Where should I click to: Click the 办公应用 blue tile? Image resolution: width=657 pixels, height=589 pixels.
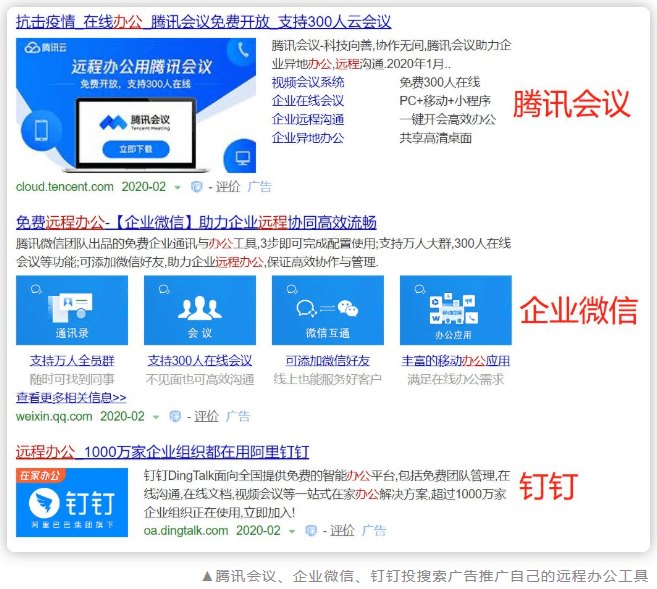(x=455, y=310)
